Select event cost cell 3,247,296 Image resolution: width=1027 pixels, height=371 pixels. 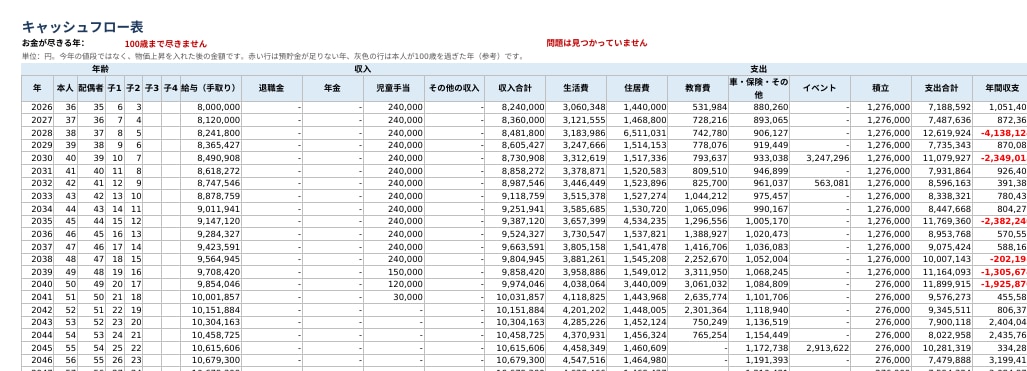coord(820,158)
